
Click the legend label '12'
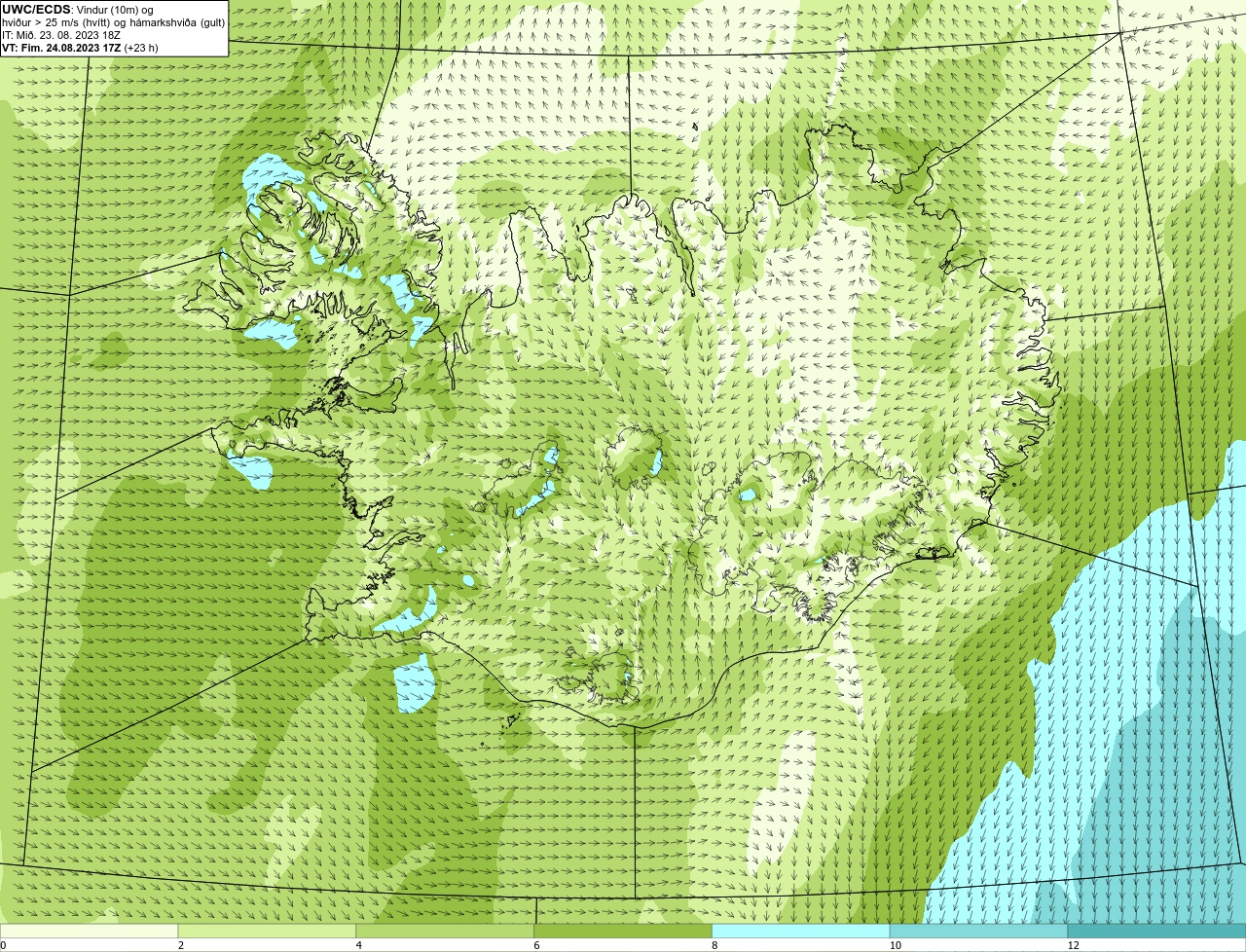pyautogui.click(x=1073, y=945)
